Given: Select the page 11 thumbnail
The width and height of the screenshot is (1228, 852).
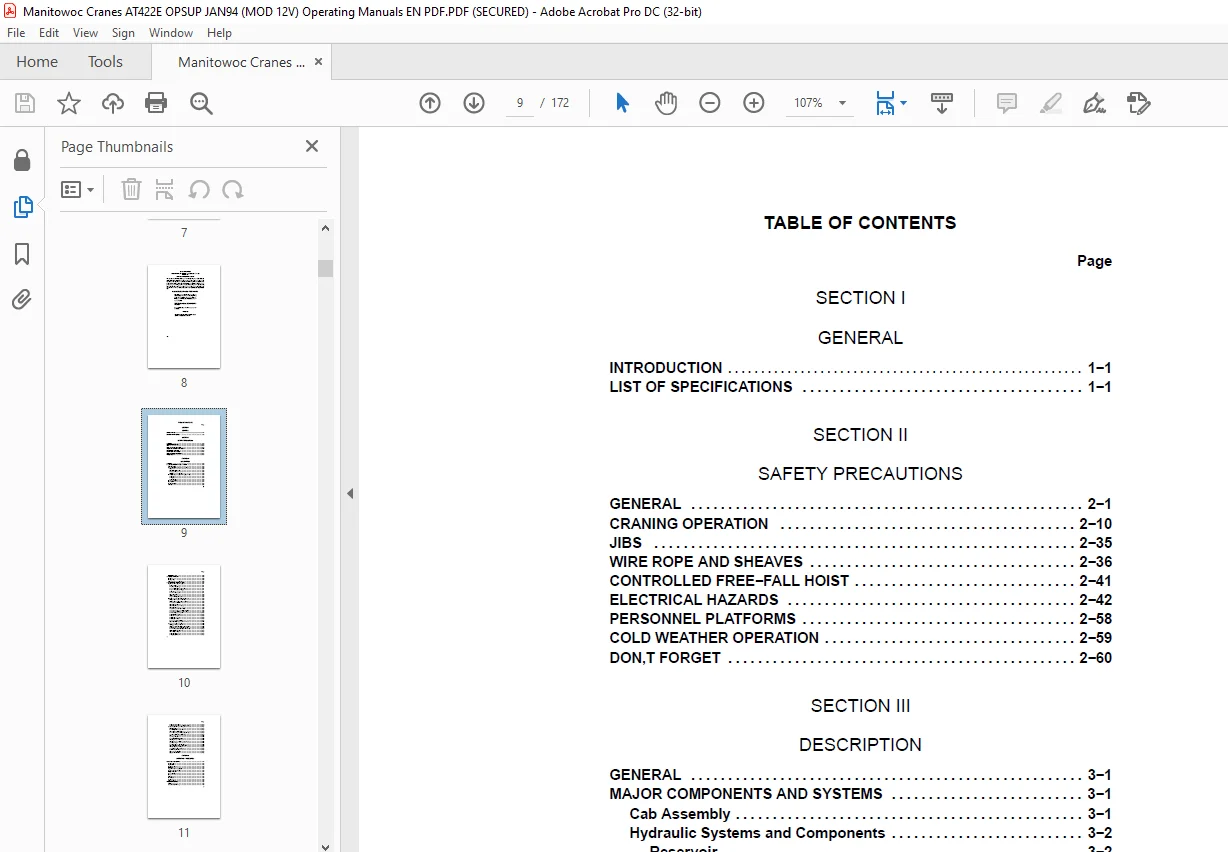Looking at the screenshot, I should (x=184, y=766).
